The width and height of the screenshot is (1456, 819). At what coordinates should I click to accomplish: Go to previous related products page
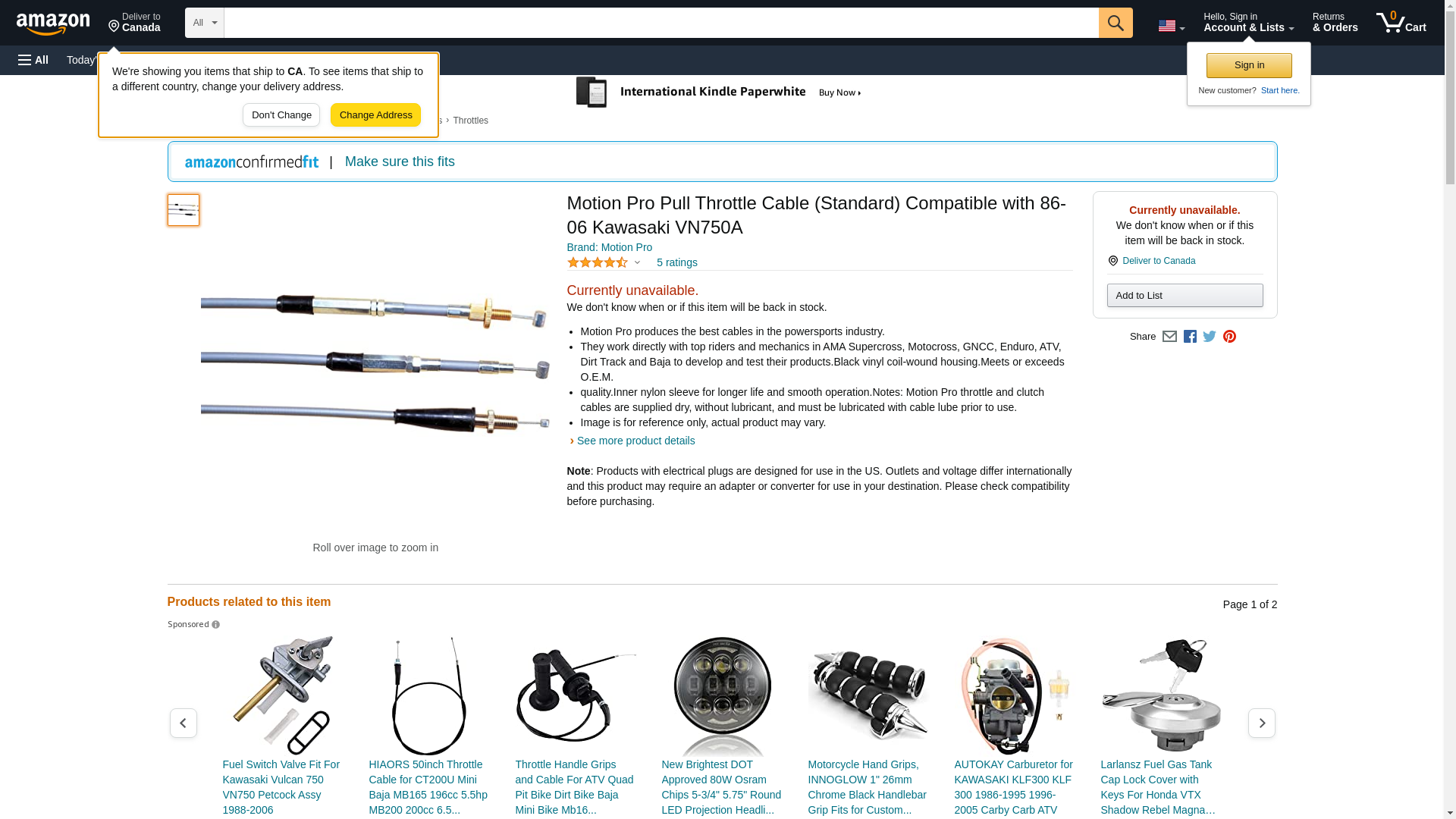(x=183, y=723)
